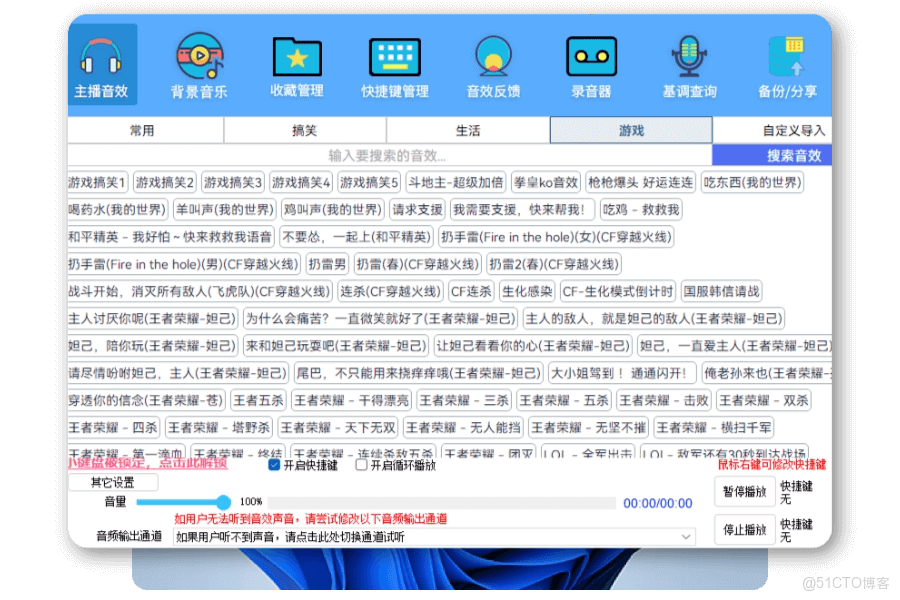Play 扔雷2(春)(CF穿越火线) sound
This screenshot has width=900, height=600.
tap(553, 264)
